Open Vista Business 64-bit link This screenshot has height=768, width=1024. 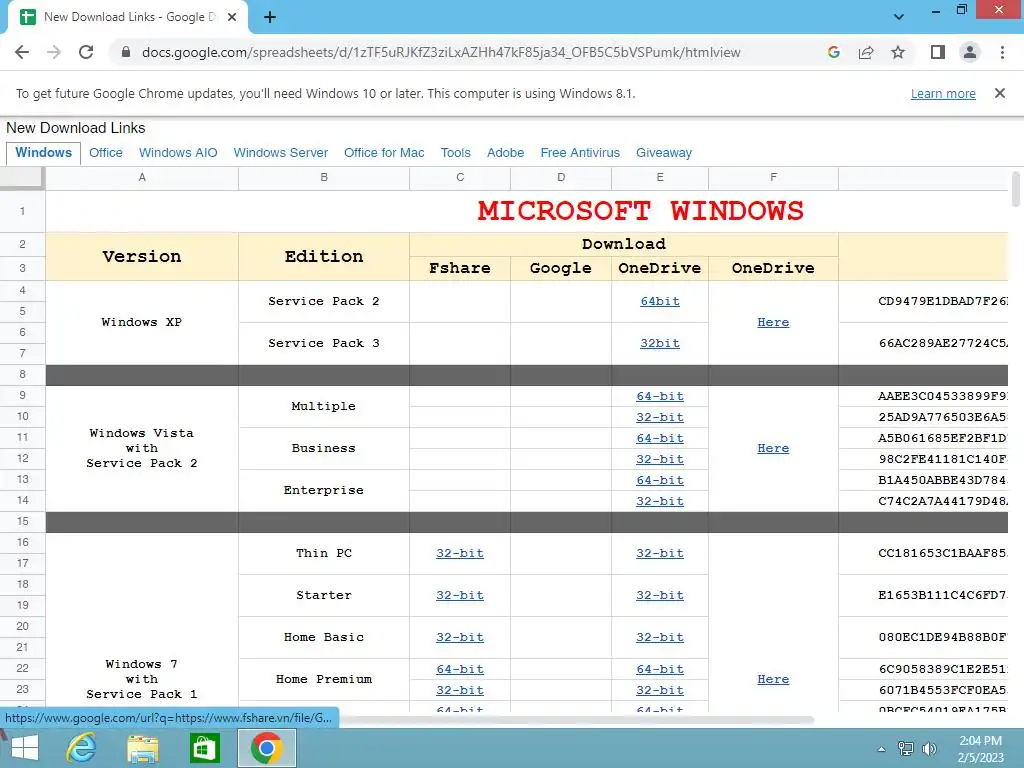(x=660, y=438)
